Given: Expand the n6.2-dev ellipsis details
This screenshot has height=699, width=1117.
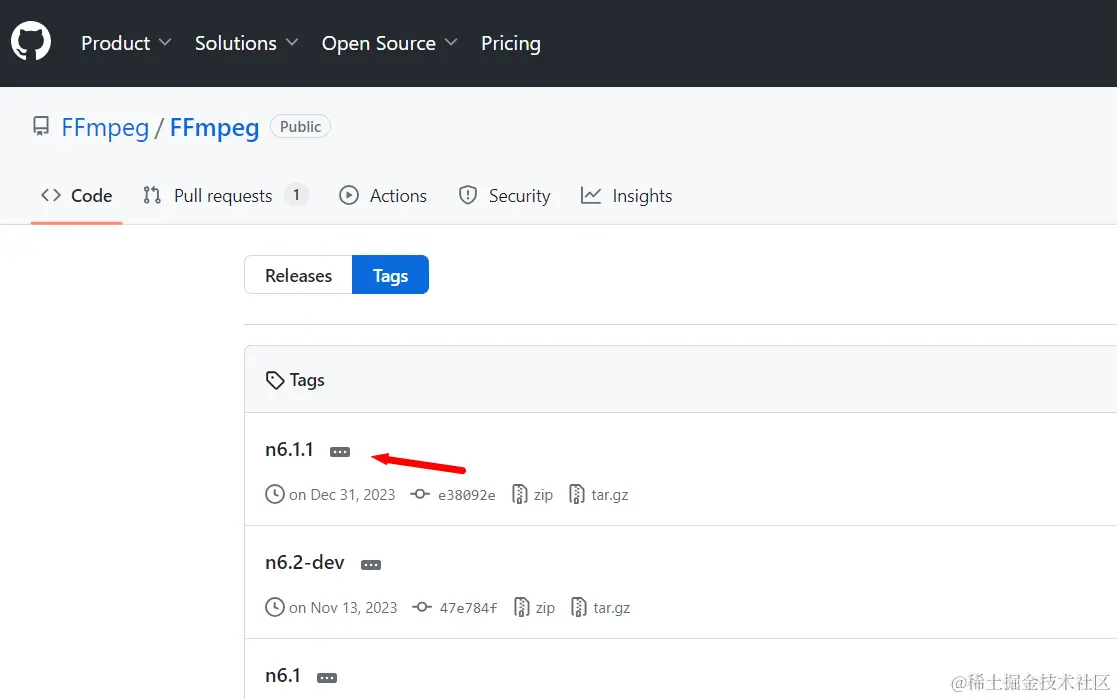Looking at the screenshot, I should (371, 565).
